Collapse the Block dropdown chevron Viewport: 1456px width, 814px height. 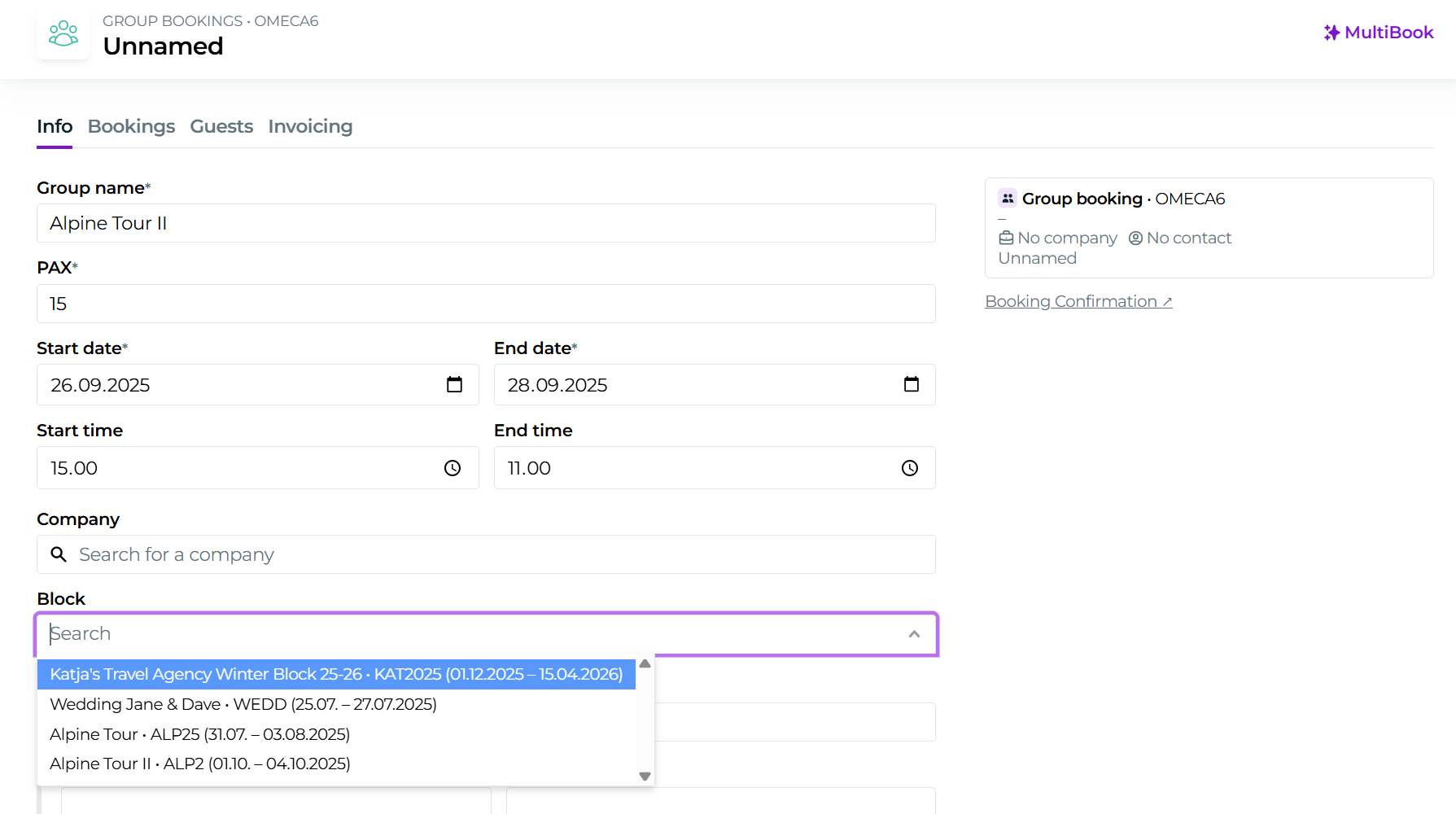pyautogui.click(x=914, y=634)
